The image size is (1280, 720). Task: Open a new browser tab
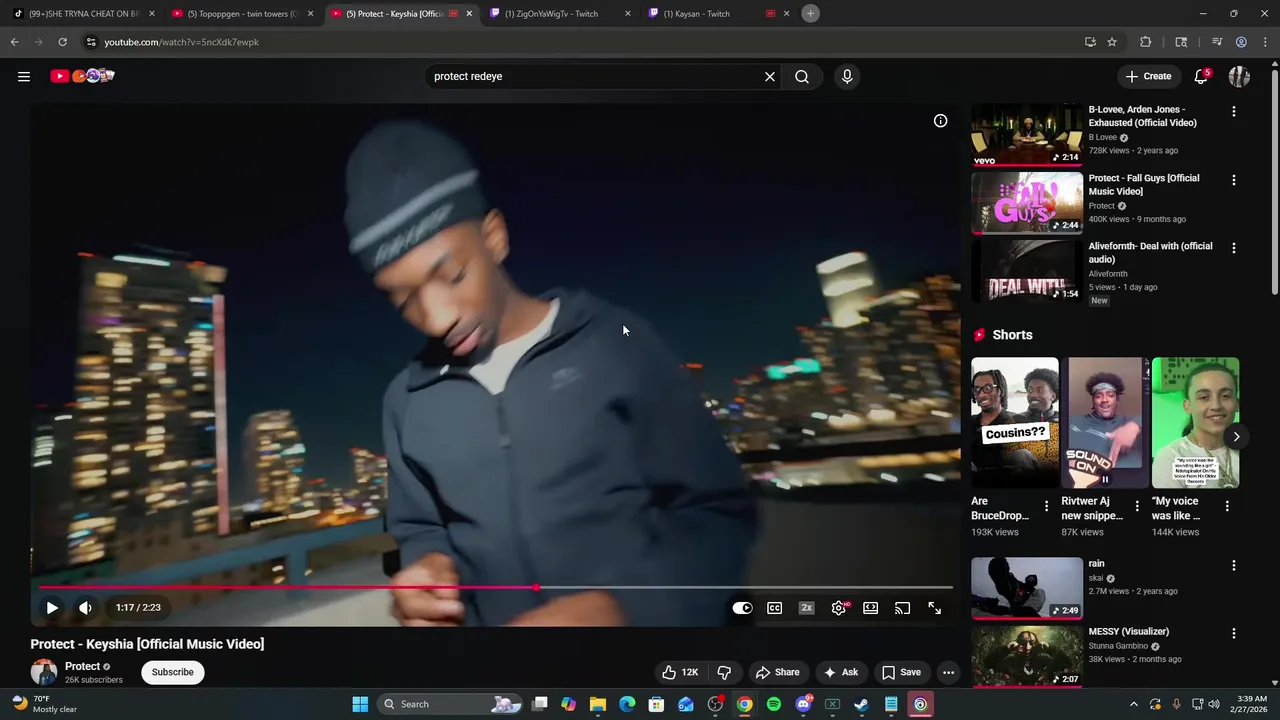coord(811,14)
